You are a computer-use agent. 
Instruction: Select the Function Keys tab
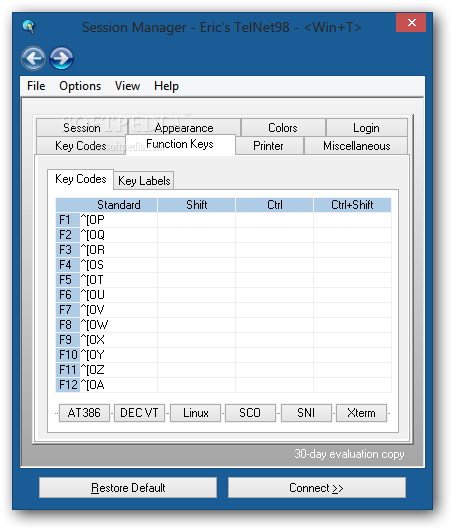tap(180, 144)
